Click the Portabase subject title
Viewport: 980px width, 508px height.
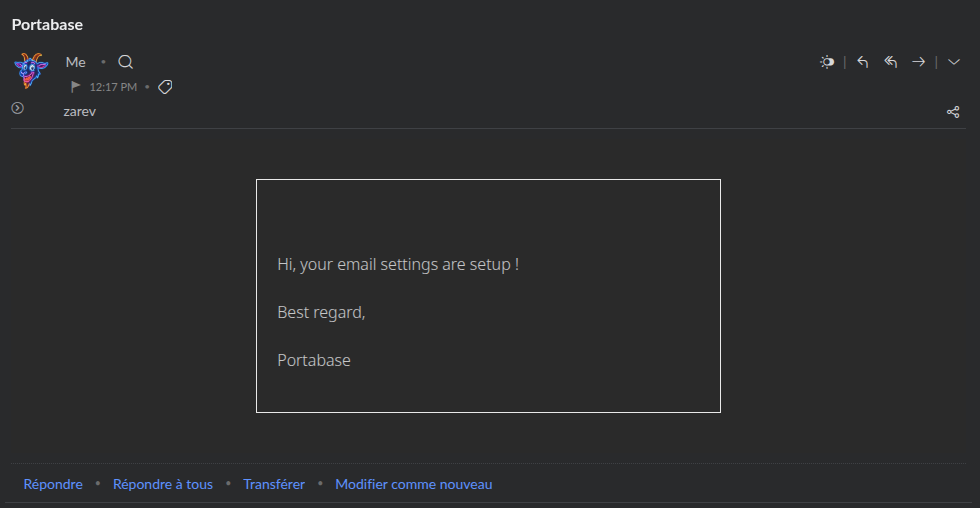48,24
